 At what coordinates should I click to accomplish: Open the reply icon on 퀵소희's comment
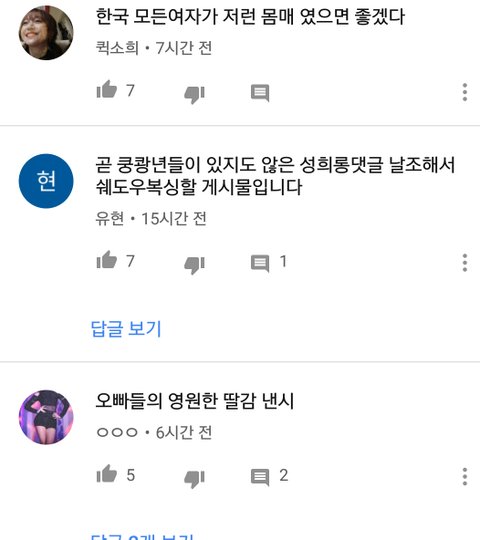pyautogui.click(x=260, y=93)
